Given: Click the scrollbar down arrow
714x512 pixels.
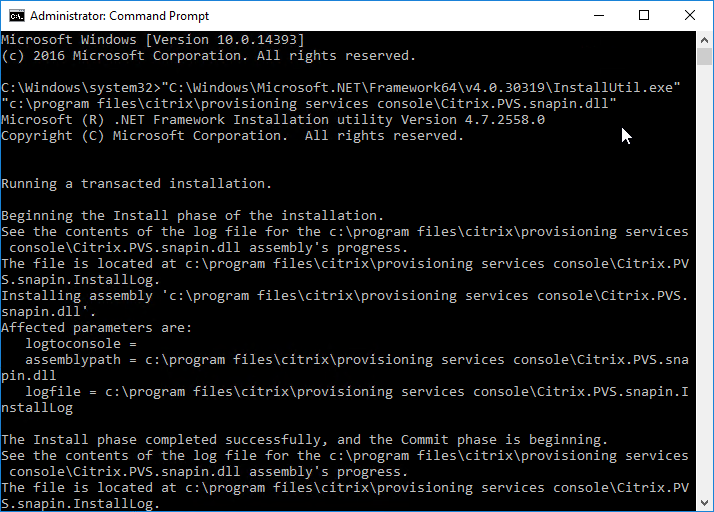Looking at the screenshot, I should click(x=704, y=503).
